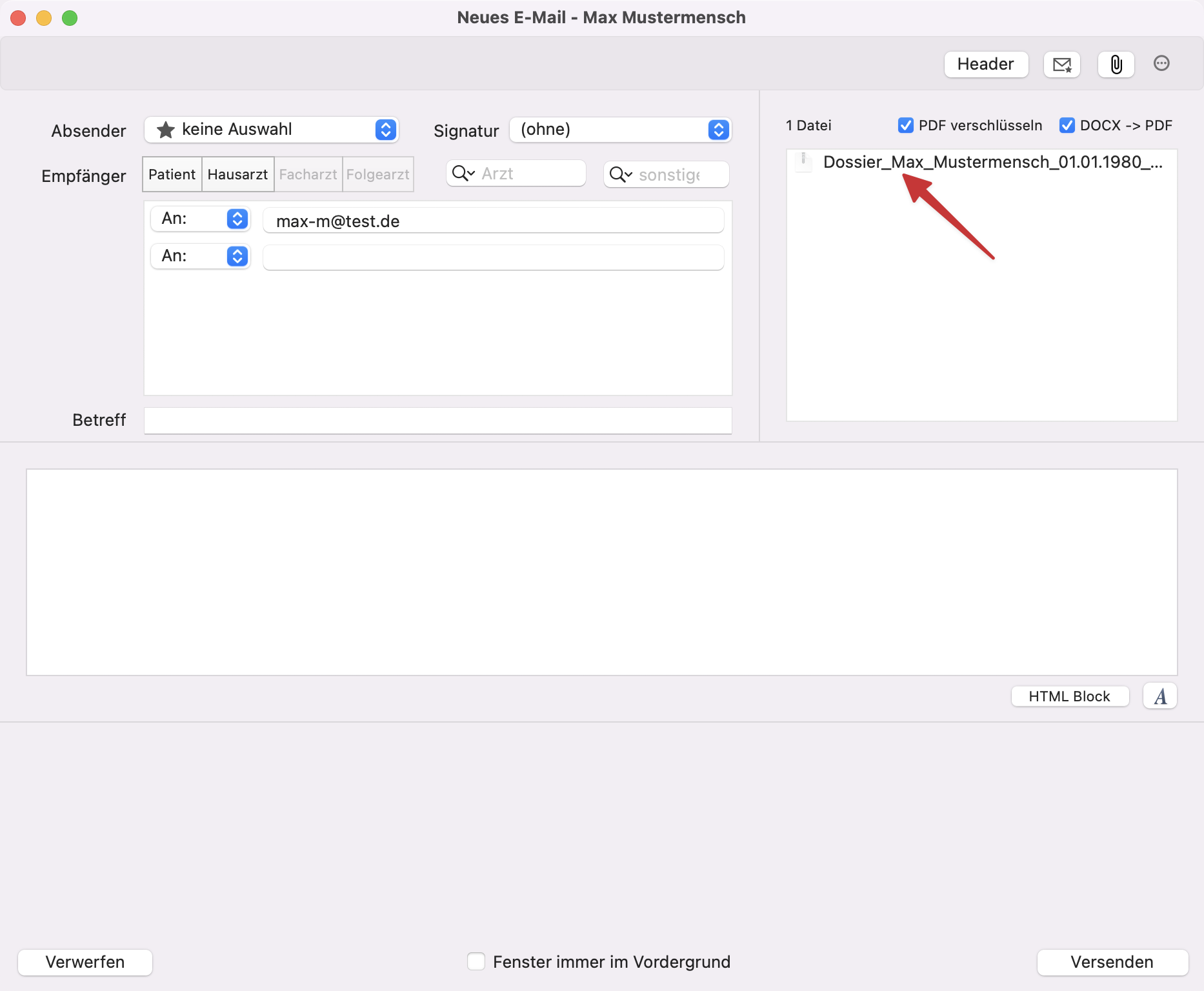Open the An: dropdown beside max-m@test.de
This screenshot has width=1204, height=991.
[x=201, y=219]
